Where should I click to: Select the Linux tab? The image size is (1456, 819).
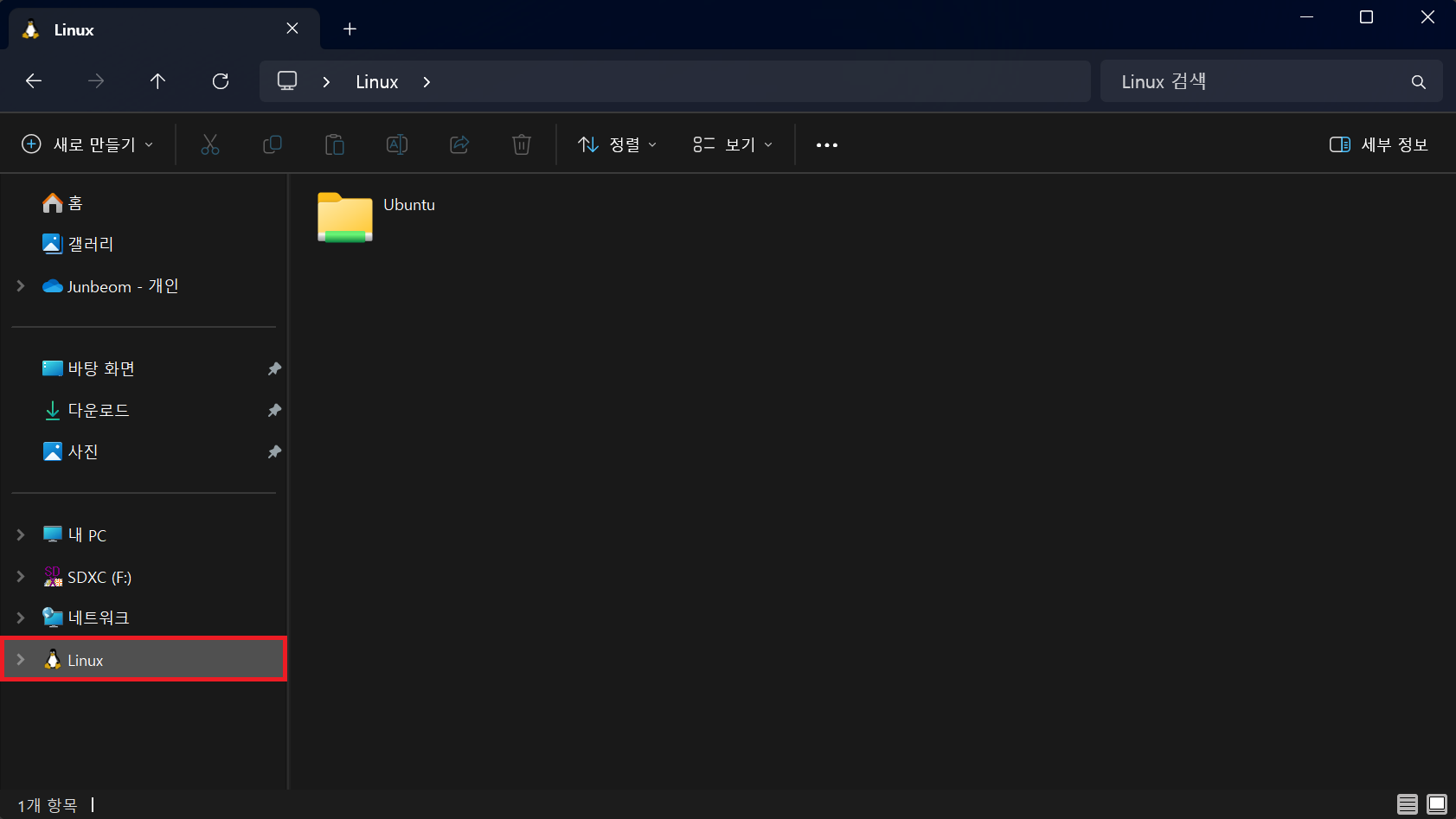click(x=164, y=29)
